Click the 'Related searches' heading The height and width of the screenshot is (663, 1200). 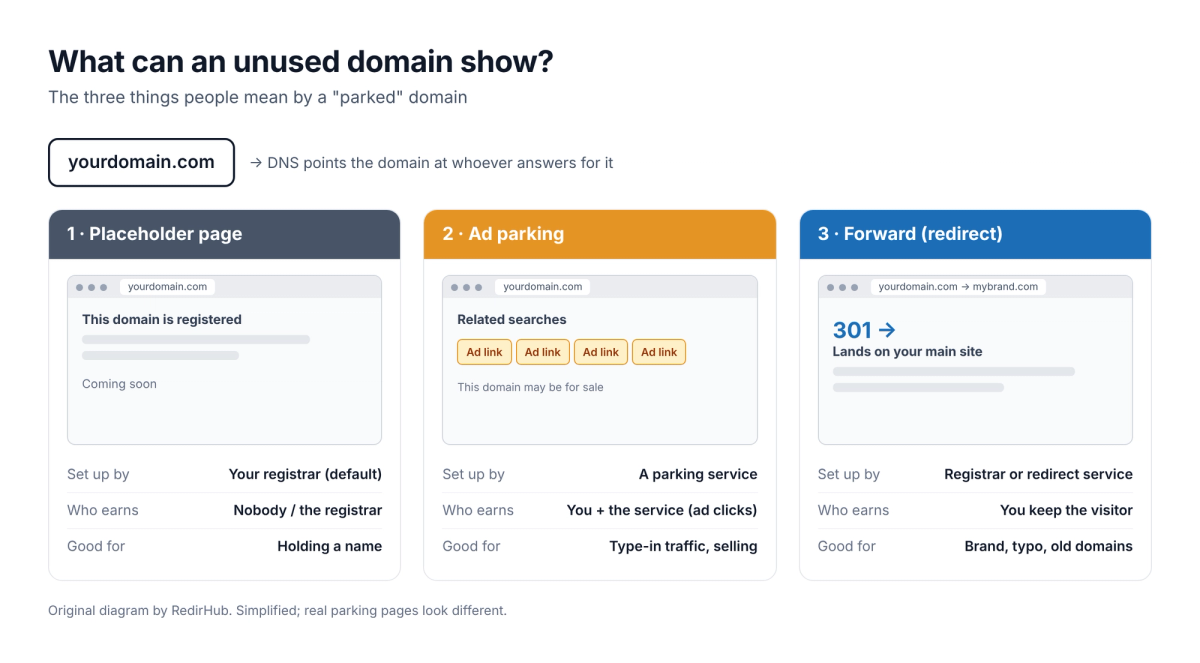[512, 320]
